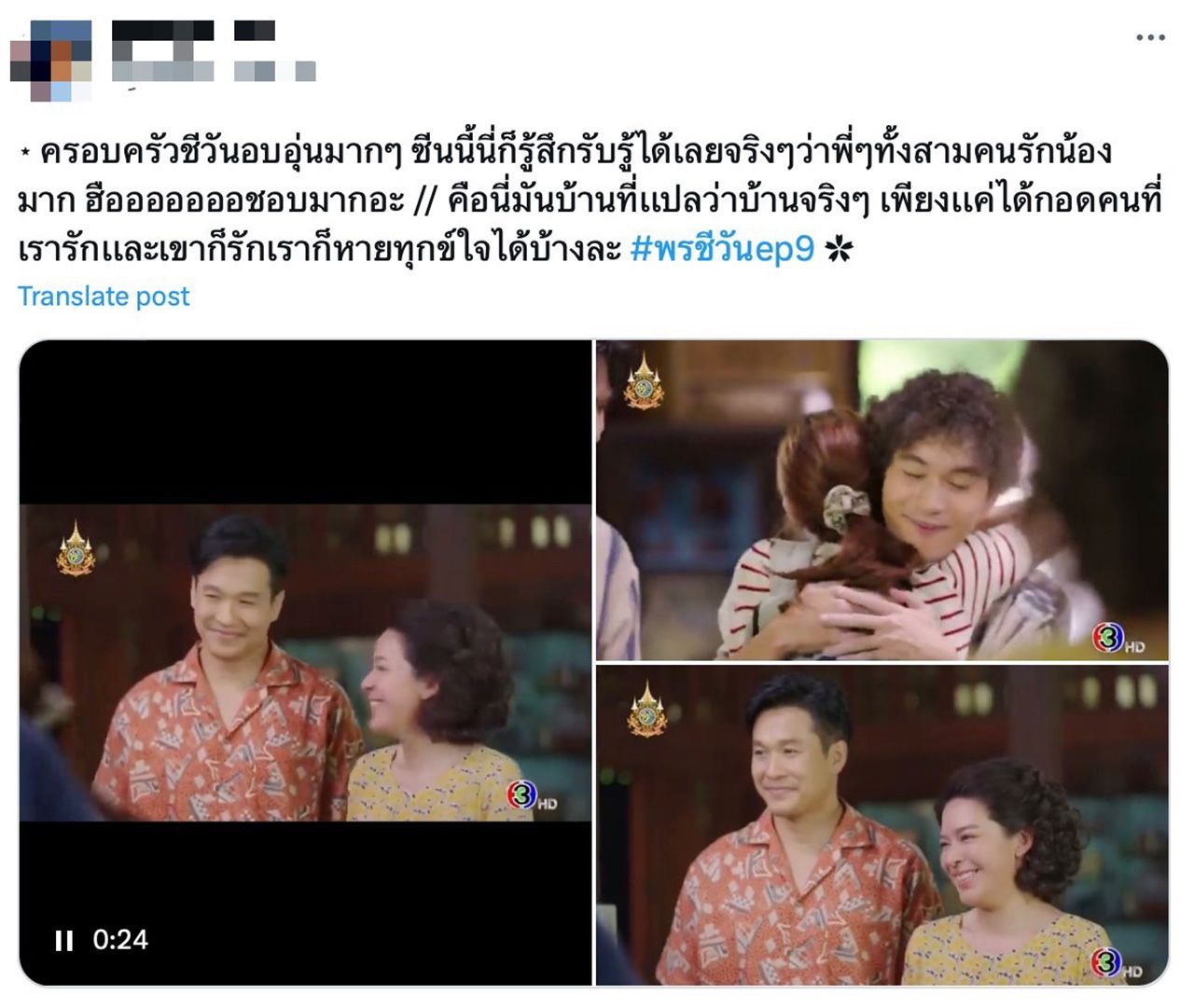Click Channel 3 HD logo in video

[532, 795]
